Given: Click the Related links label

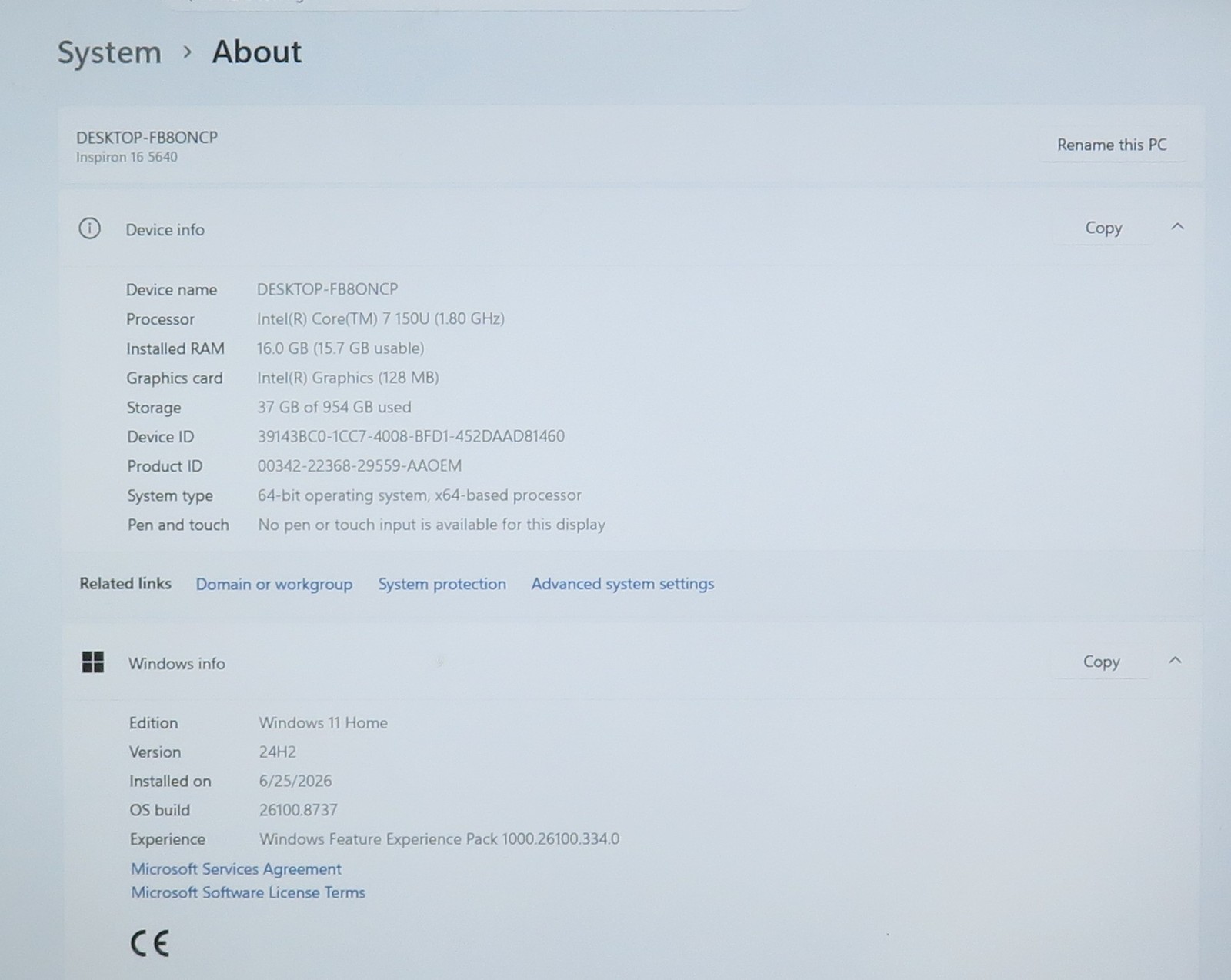Looking at the screenshot, I should tap(125, 583).
